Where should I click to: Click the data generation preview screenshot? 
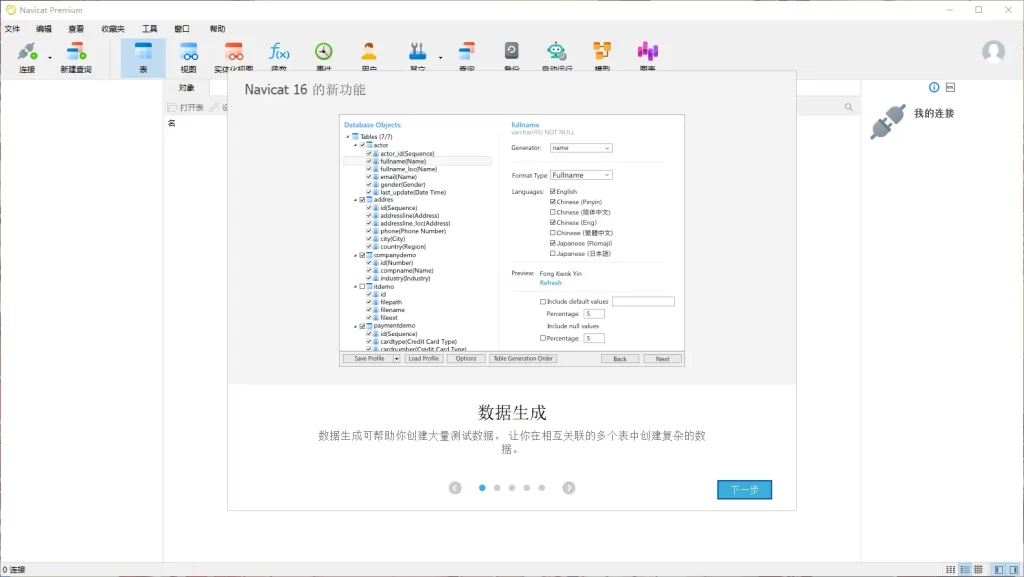click(x=512, y=240)
